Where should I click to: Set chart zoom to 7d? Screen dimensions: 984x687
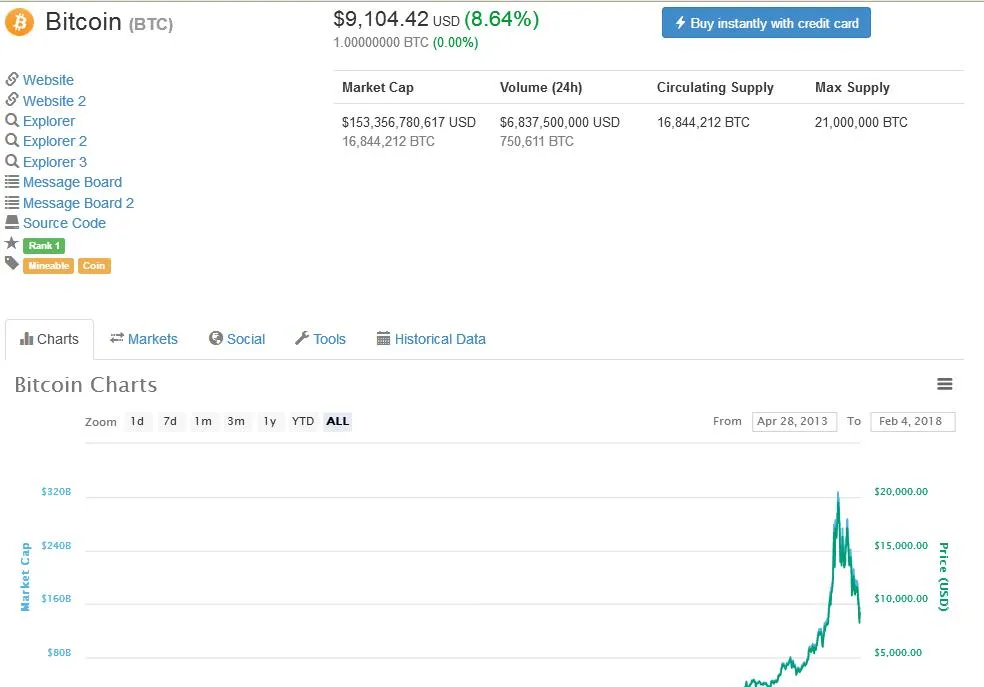170,421
